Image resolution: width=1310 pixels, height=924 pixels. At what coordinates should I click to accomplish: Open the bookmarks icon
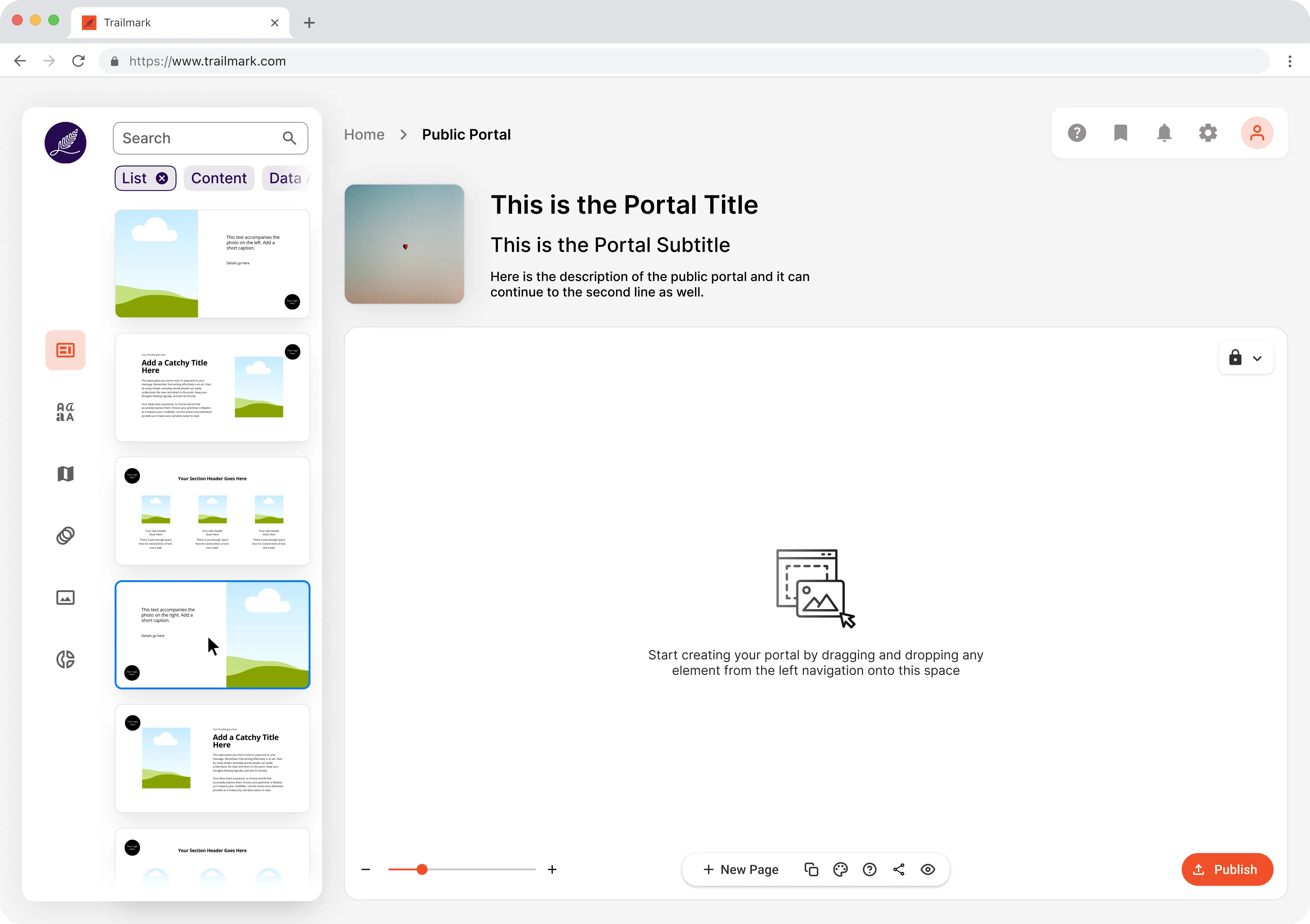click(x=1121, y=133)
